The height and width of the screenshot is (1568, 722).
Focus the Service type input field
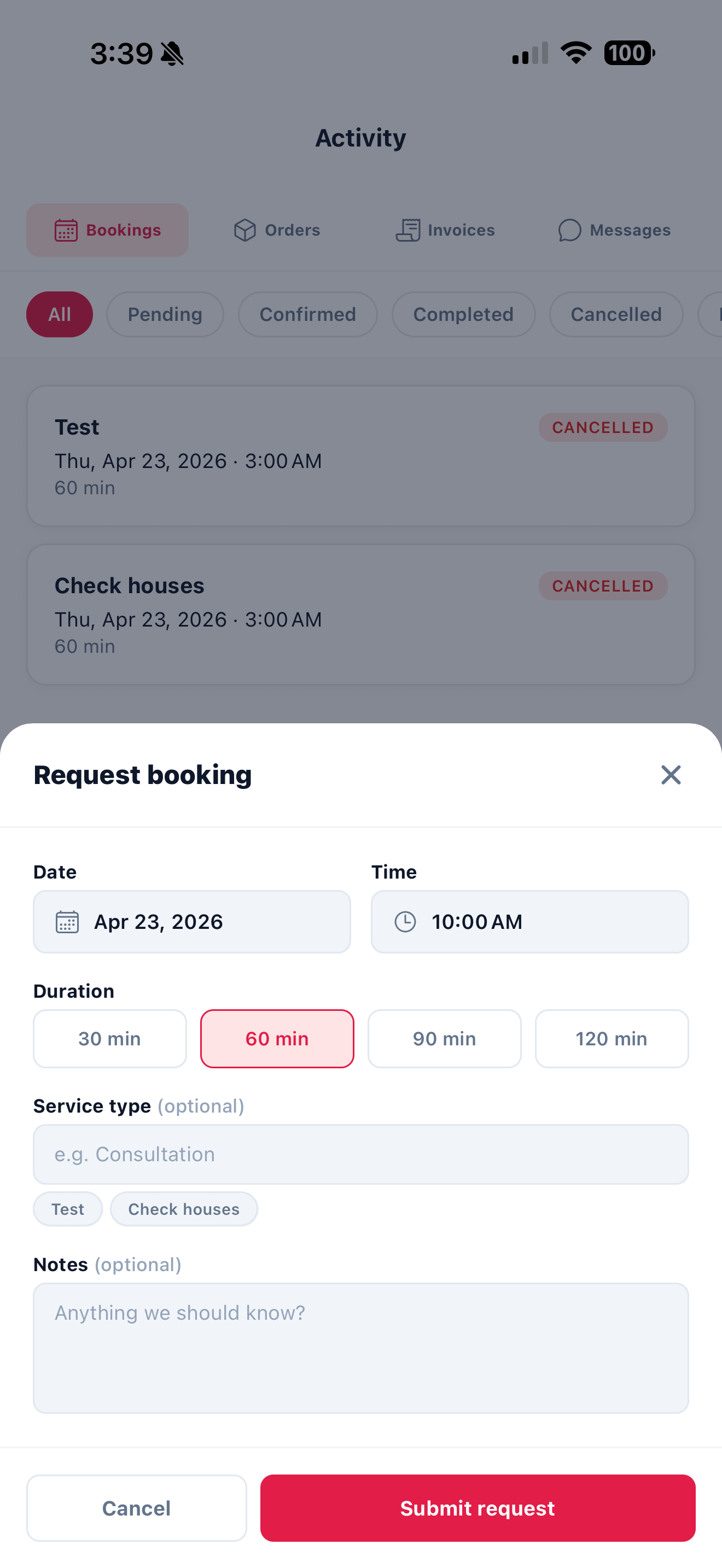pos(360,1154)
